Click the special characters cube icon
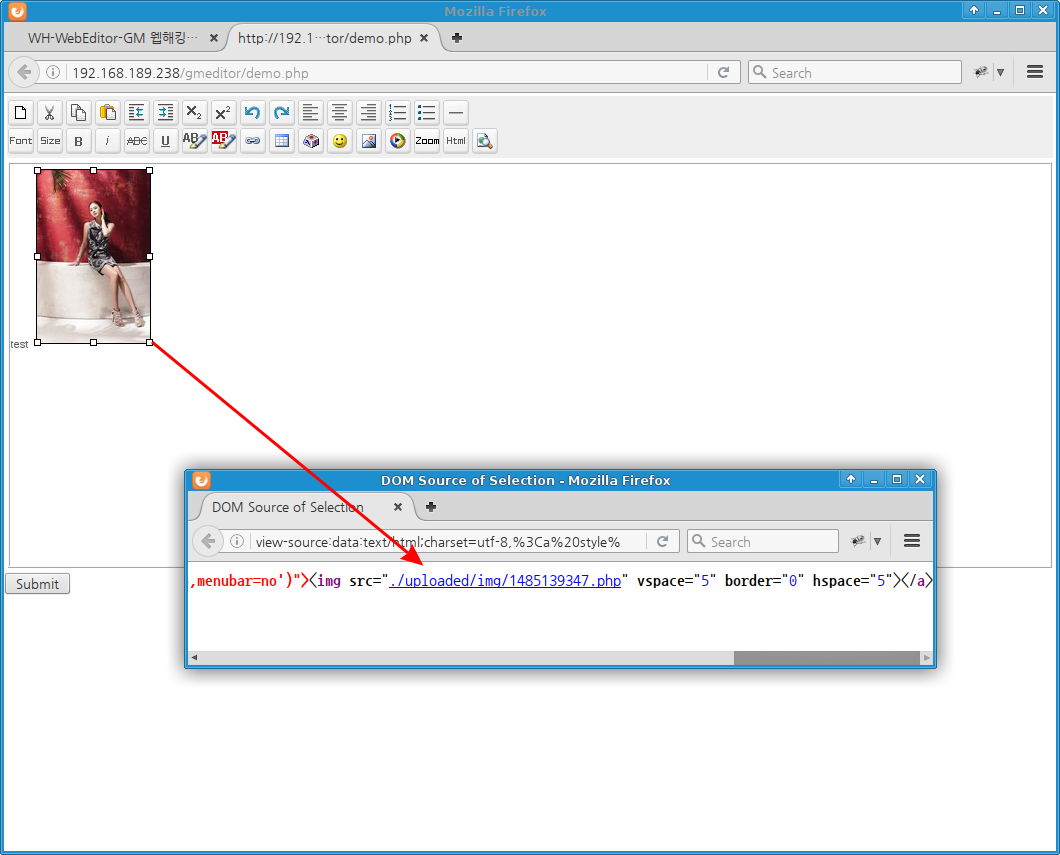This screenshot has height=855, width=1060. (x=311, y=141)
